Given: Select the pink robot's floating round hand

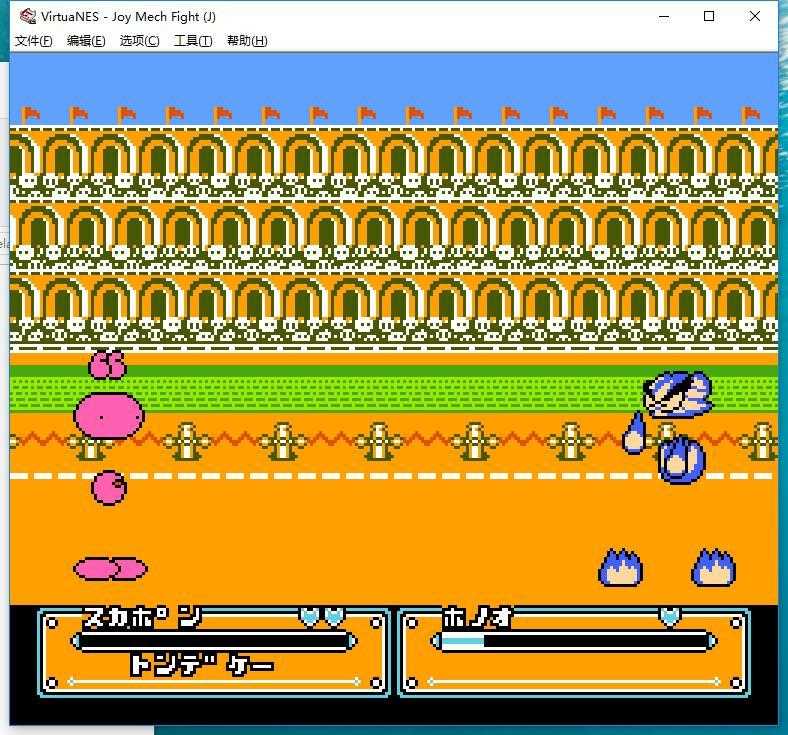Looking at the screenshot, I should (109, 487).
